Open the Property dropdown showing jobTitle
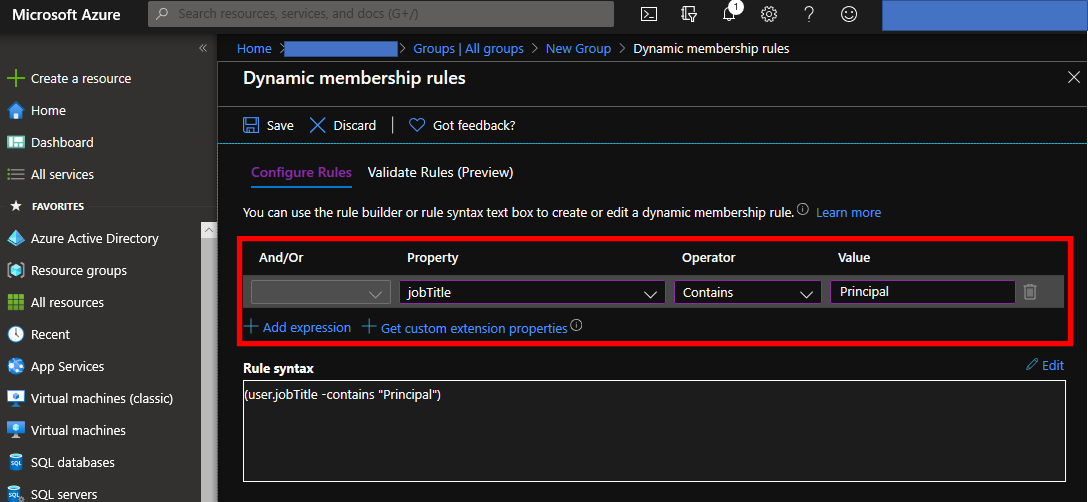The height and width of the screenshot is (502, 1088). [x=532, y=292]
